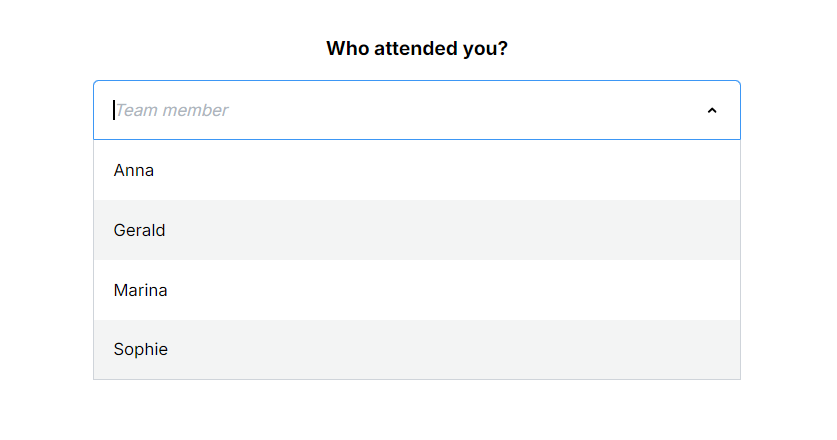Image resolution: width=837 pixels, height=440 pixels.
Task: Select Anna from the list
Action: coord(134,170)
